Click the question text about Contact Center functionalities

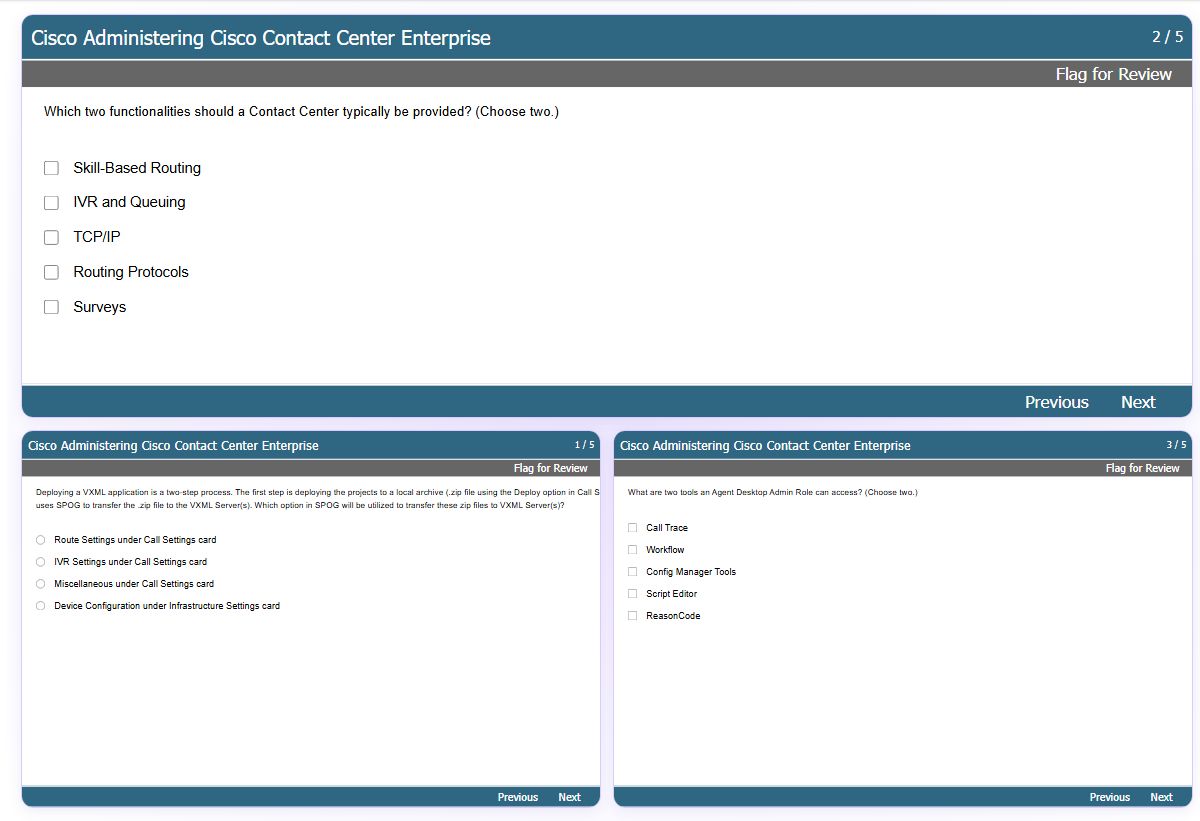pyautogui.click(x=301, y=112)
